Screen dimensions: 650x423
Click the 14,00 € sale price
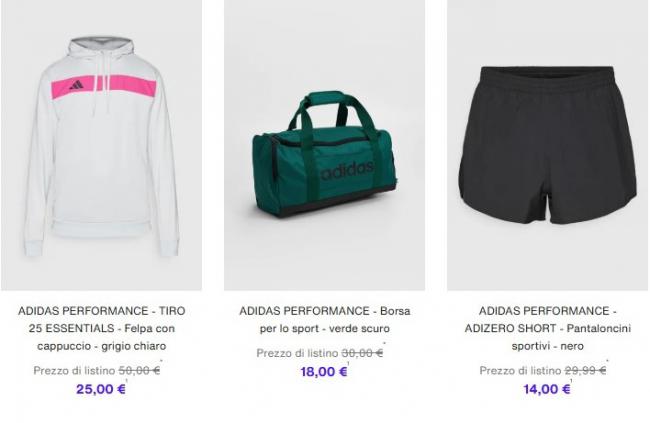click(x=546, y=389)
